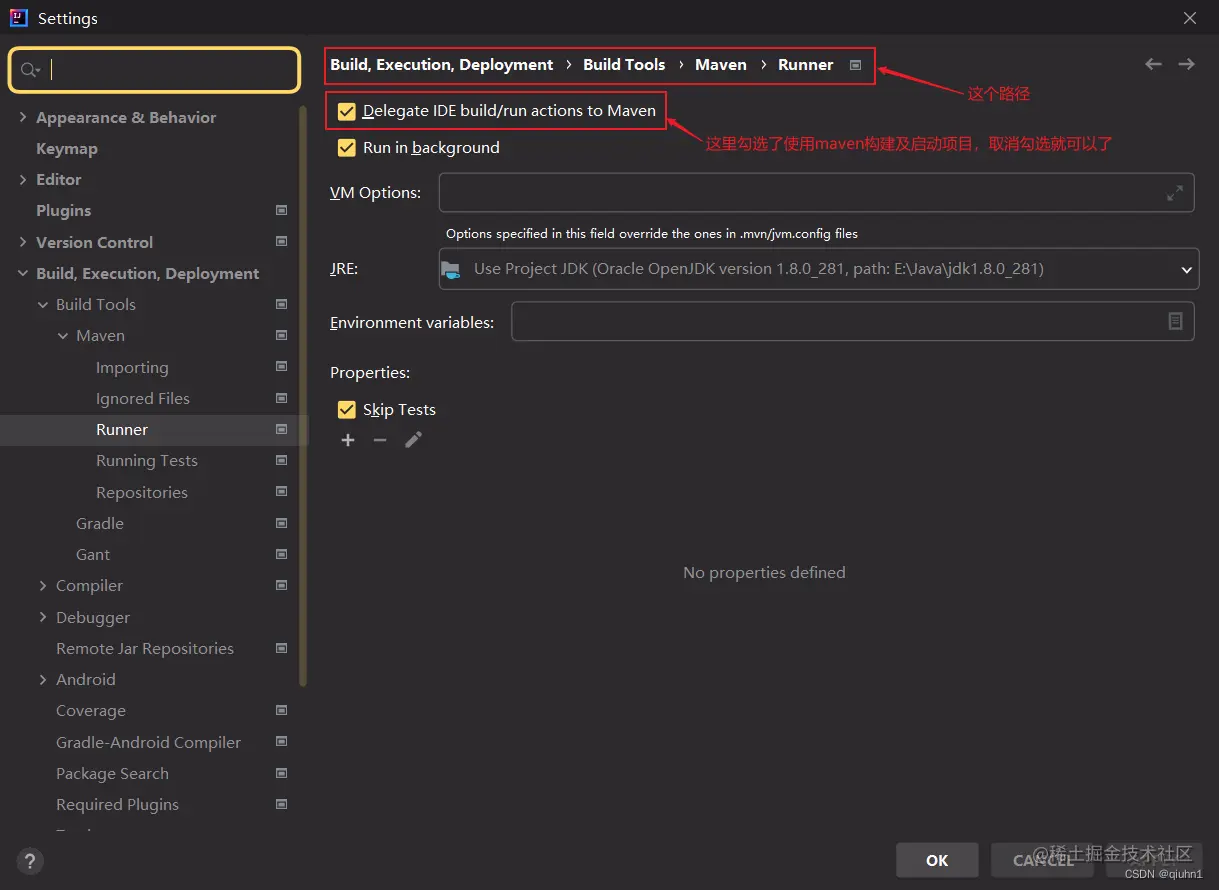
Task: Close the Settings dialog
Action: click(x=1190, y=18)
